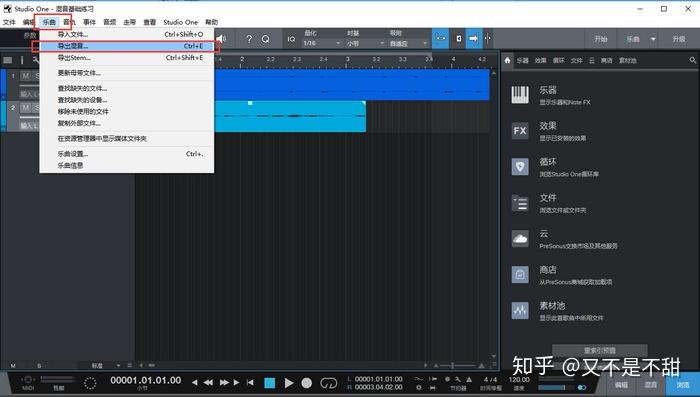Select 导入文件 menu entry

coord(127,34)
